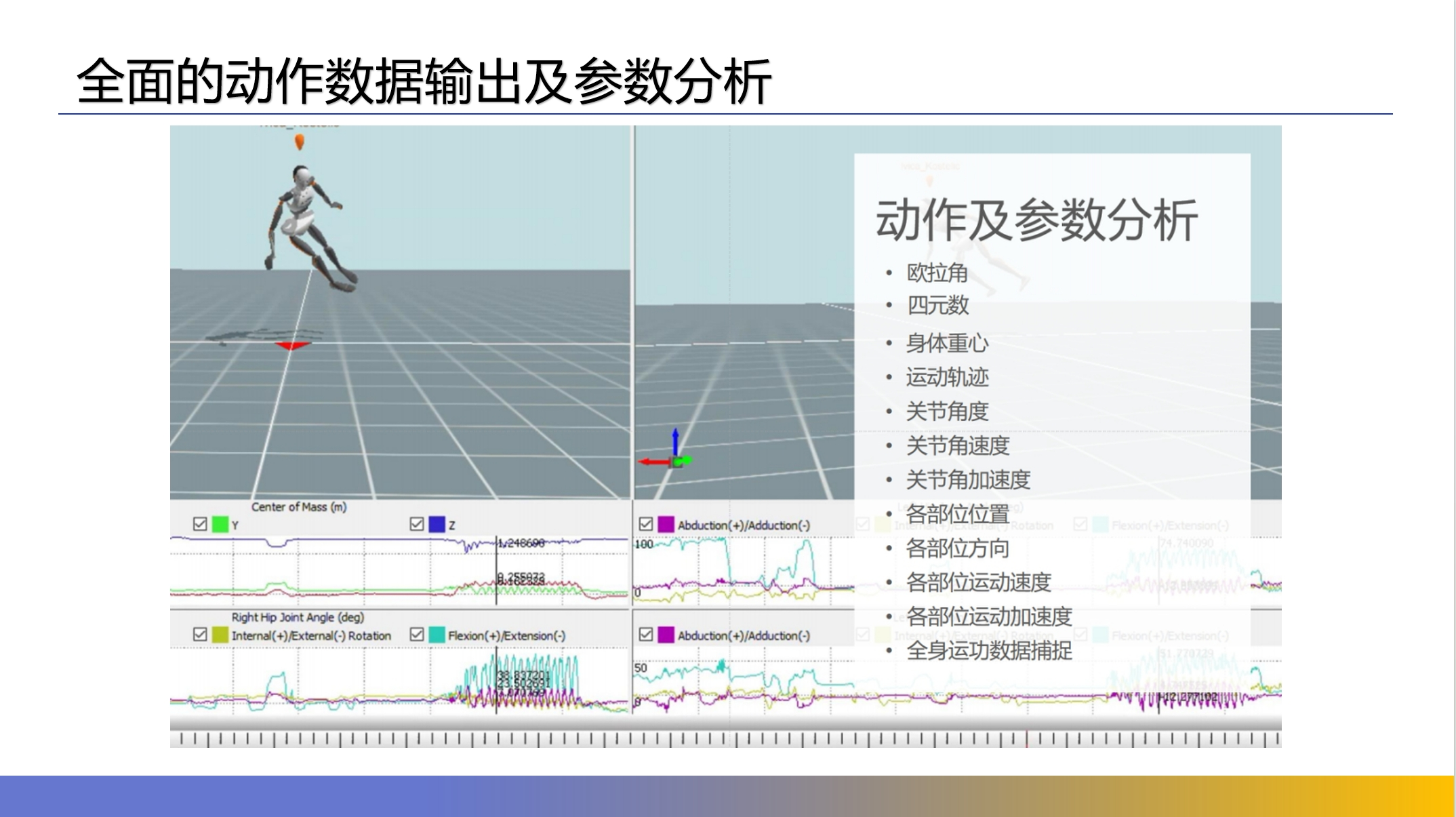Click the Right Hip Joint Angle (deg) label
Image resolution: width=1456 pixels, height=817 pixels.
point(298,617)
